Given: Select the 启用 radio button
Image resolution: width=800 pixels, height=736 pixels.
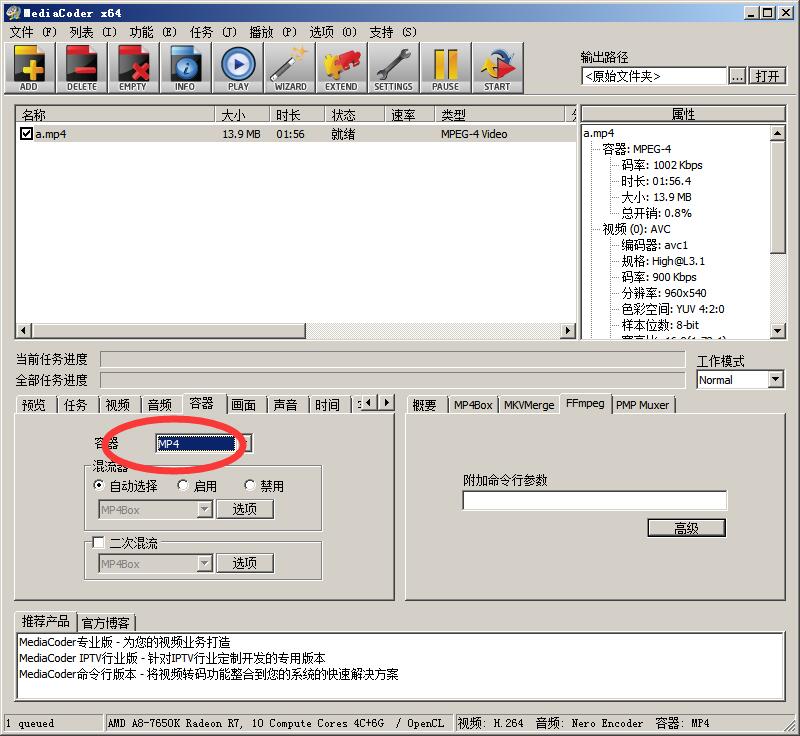Looking at the screenshot, I should 183,485.
